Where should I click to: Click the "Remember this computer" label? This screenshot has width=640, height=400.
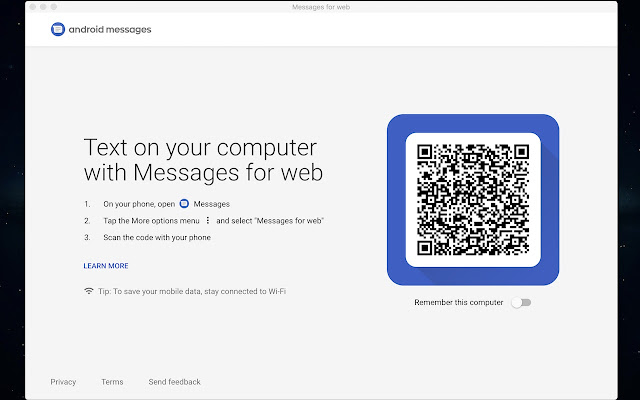[459, 302]
